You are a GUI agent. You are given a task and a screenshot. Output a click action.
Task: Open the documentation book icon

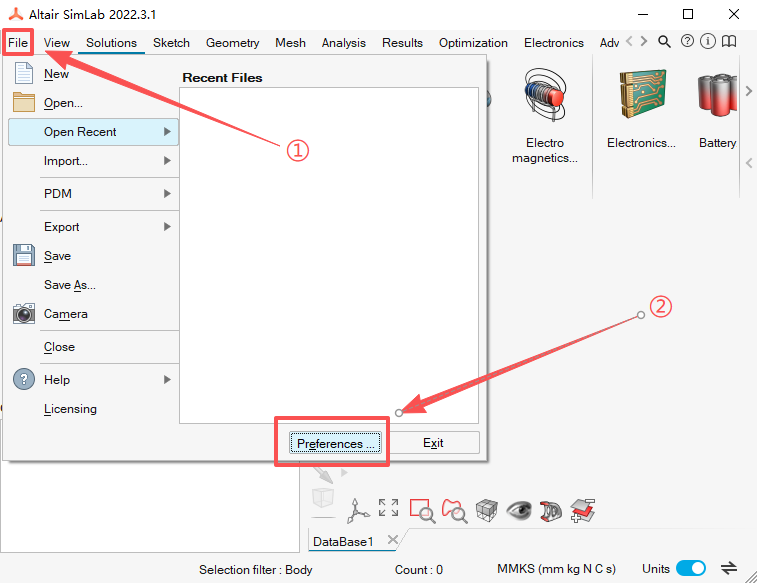(x=729, y=41)
